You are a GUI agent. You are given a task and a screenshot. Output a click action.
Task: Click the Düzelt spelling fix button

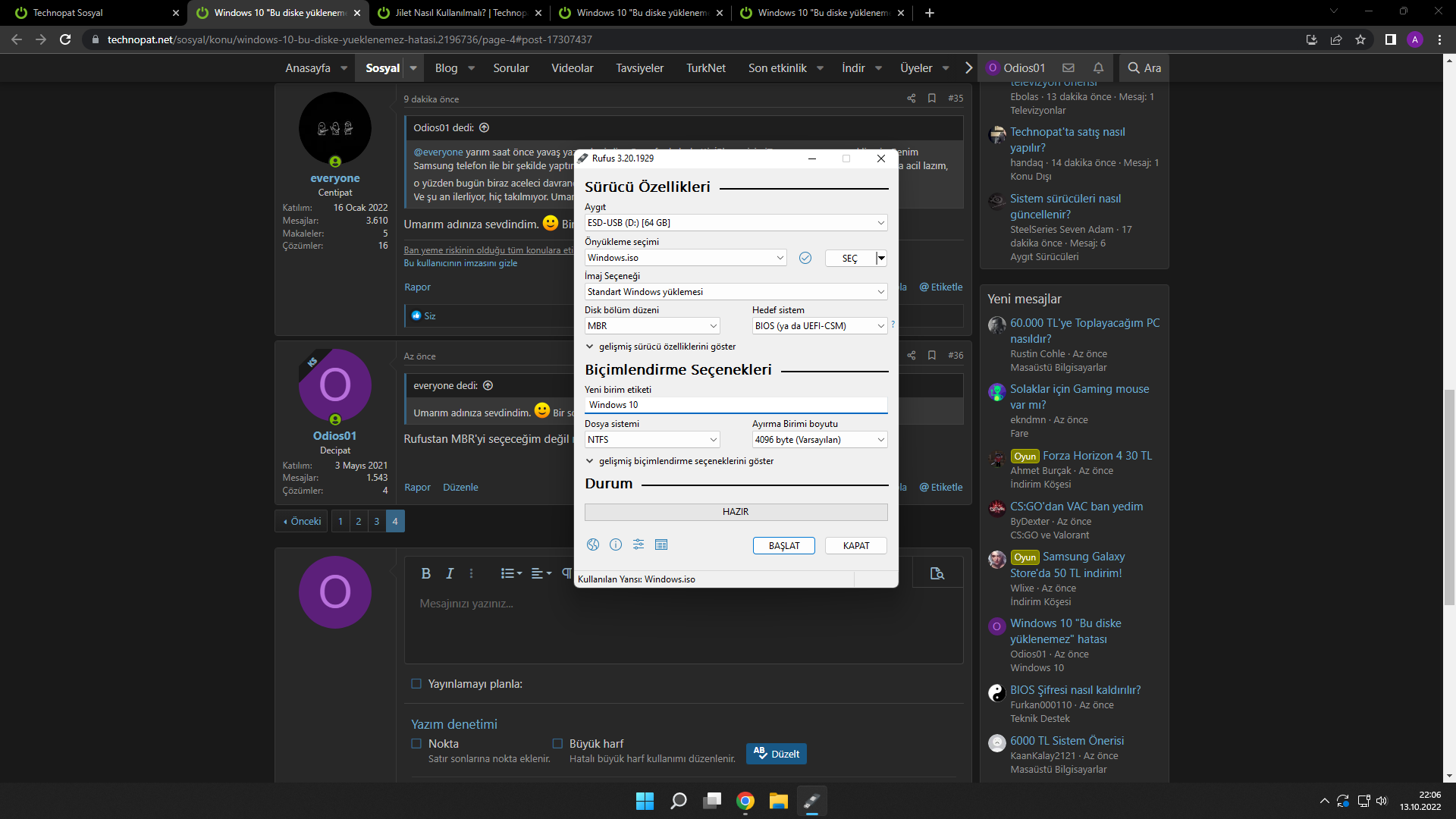[x=777, y=754]
